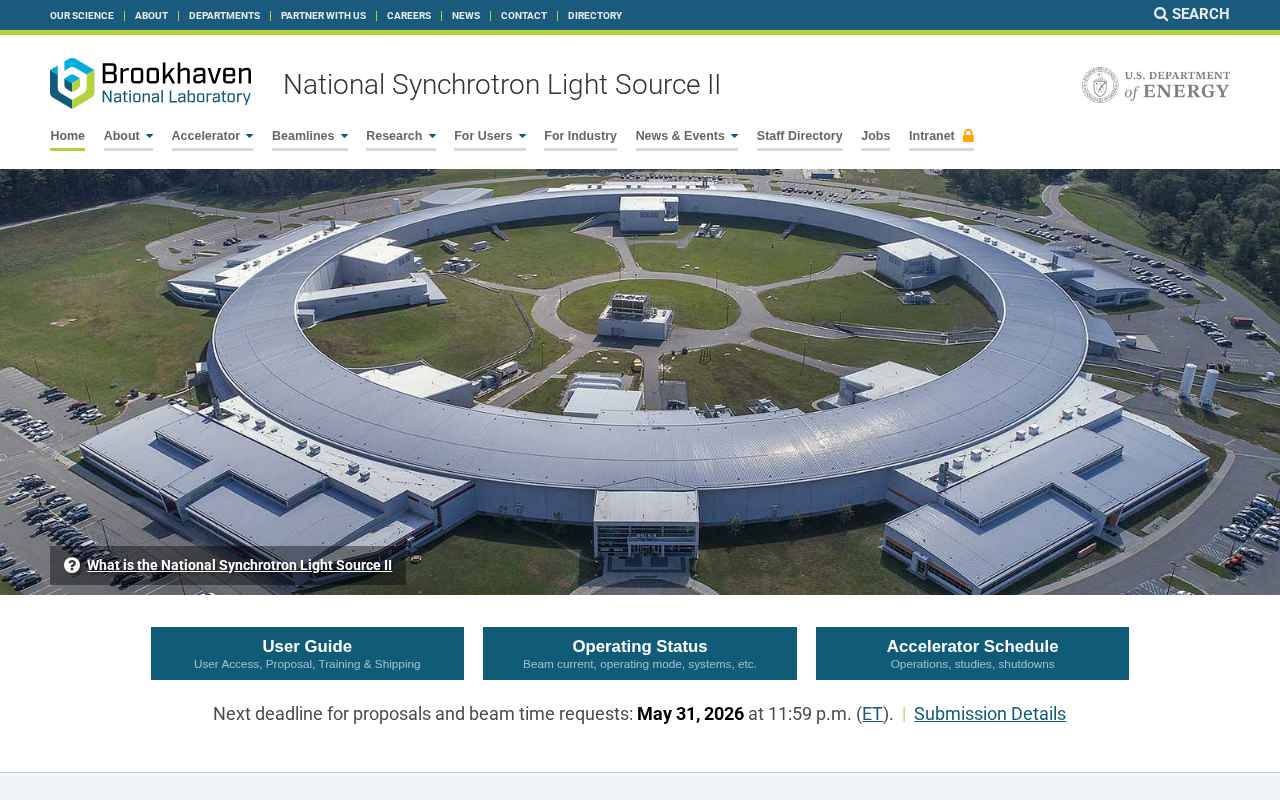The image size is (1280, 800).
Task: Click the Brookhaven National Laboratory logo
Action: [150, 83]
